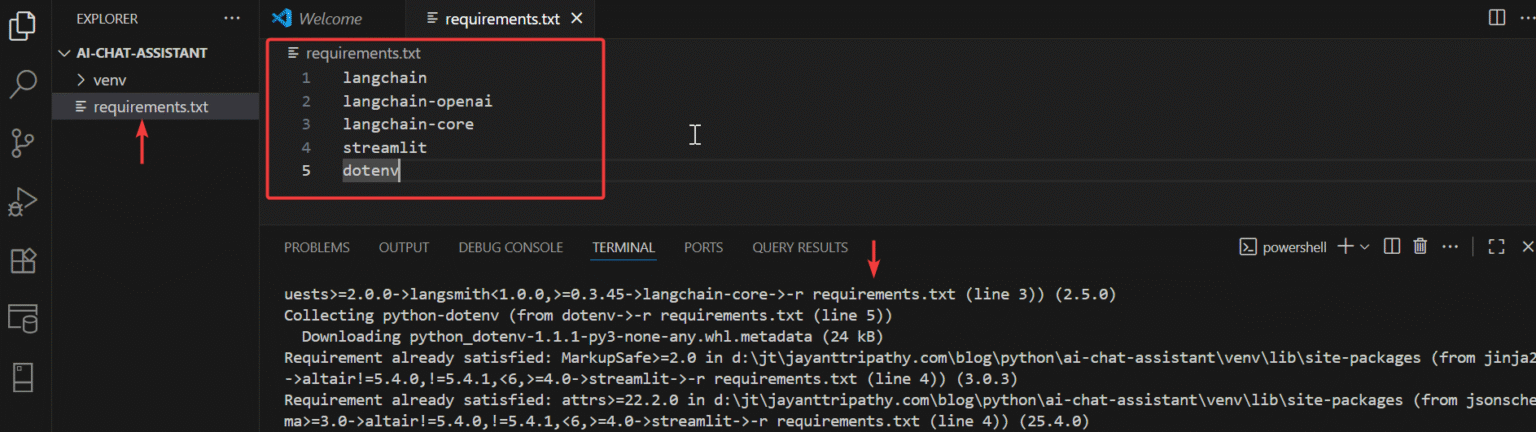1536x432 pixels.
Task: Place cursor on the streamlit line
Action: [x=385, y=147]
